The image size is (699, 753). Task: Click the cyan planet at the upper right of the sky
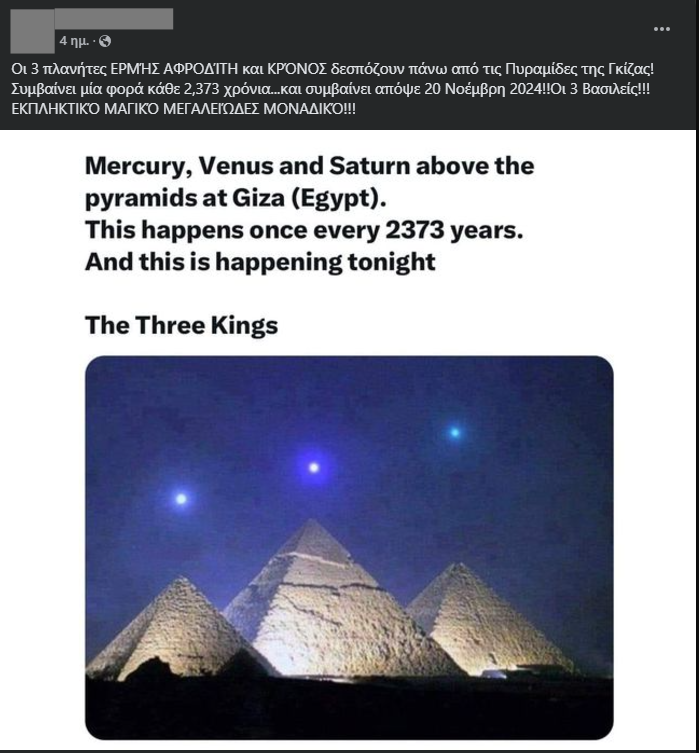[455, 432]
